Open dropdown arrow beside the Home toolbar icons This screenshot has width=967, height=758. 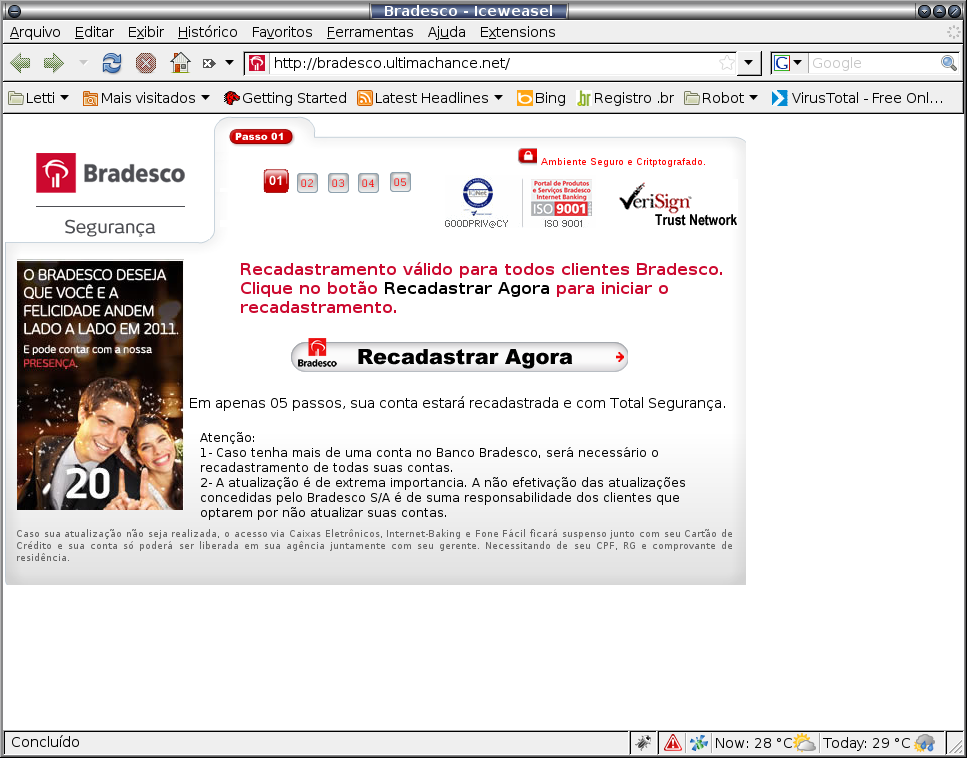click(x=229, y=63)
